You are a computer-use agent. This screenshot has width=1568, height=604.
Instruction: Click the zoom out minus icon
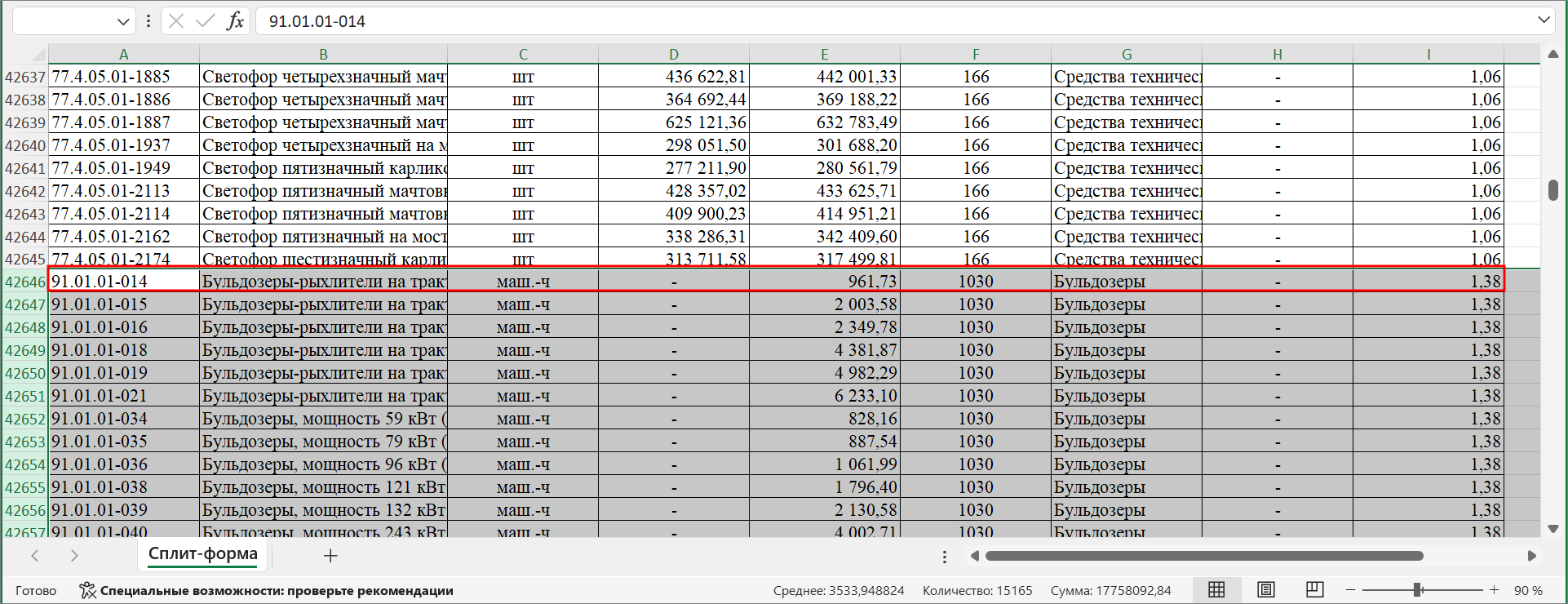coord(1350,590)
